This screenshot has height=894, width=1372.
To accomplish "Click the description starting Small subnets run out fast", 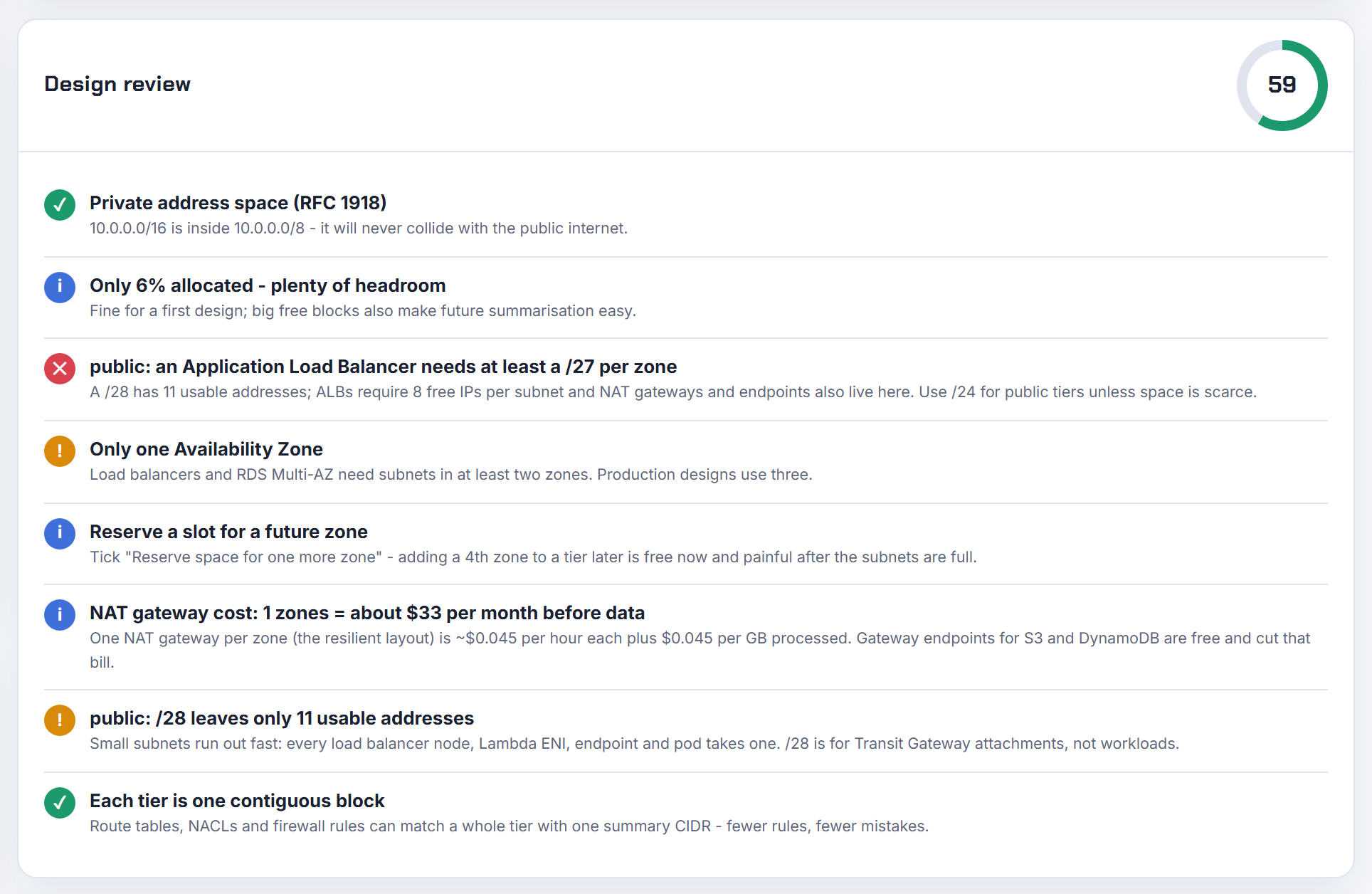I will [x=634, y=744].
